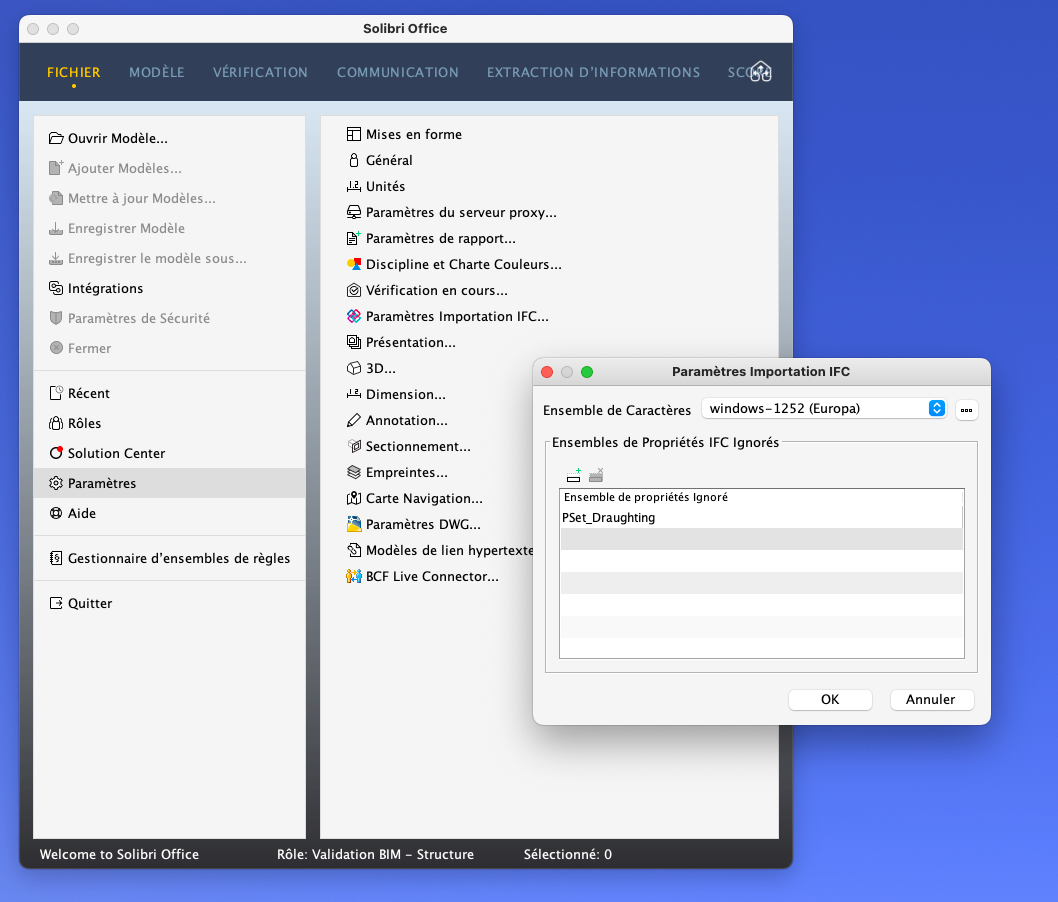
Task: Click Annuler to cancel the dialog
Action: click(x=931, y=700)
